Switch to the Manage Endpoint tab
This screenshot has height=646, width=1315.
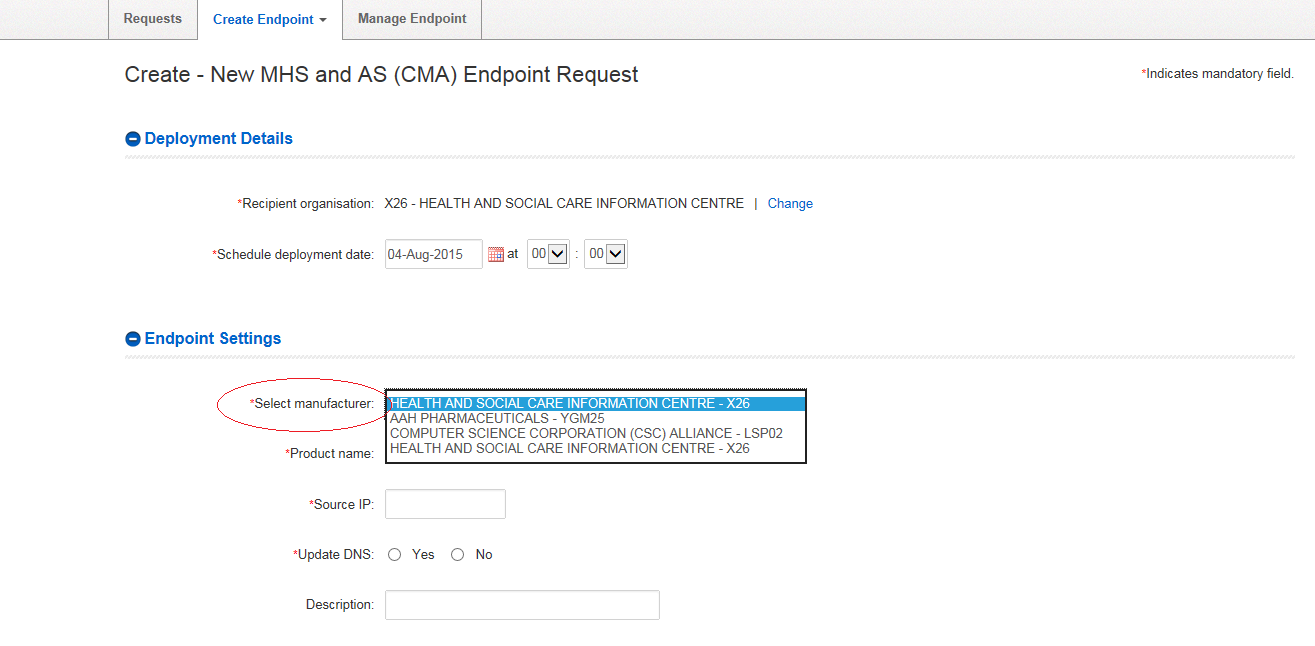pos(412,19)
